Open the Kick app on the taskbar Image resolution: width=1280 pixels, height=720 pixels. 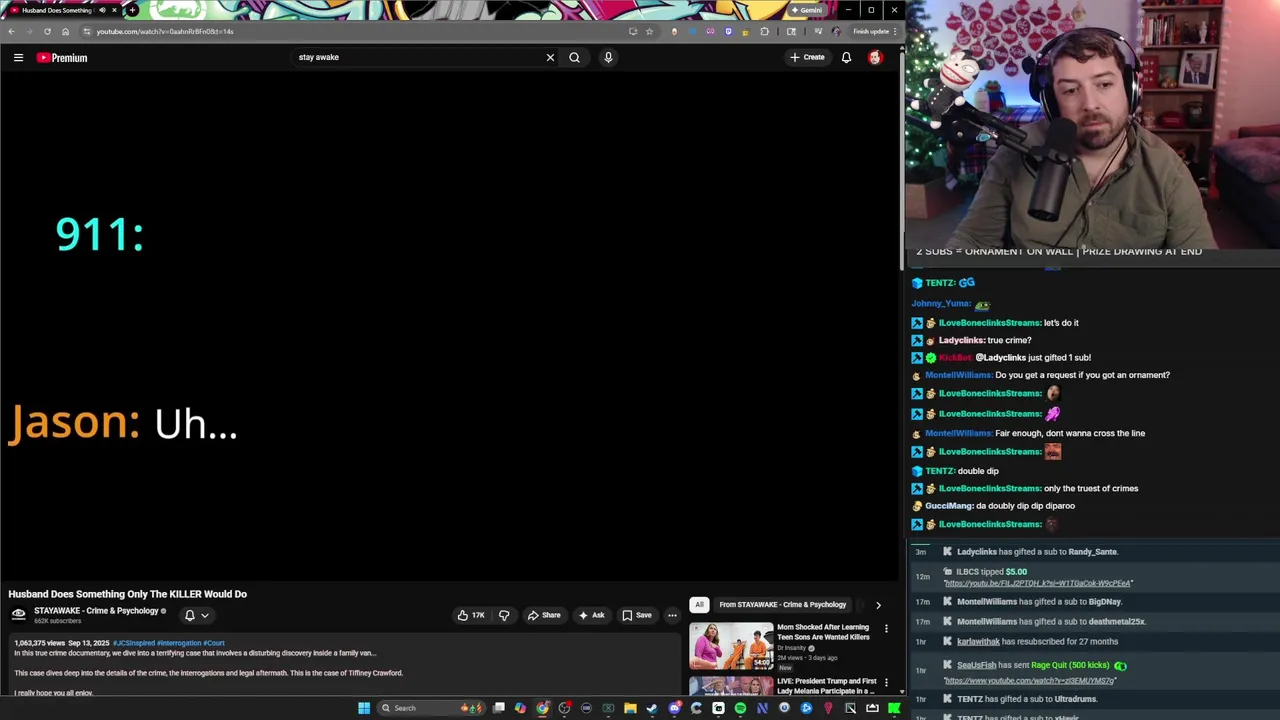pyautogui.click(x=894, y=708)
